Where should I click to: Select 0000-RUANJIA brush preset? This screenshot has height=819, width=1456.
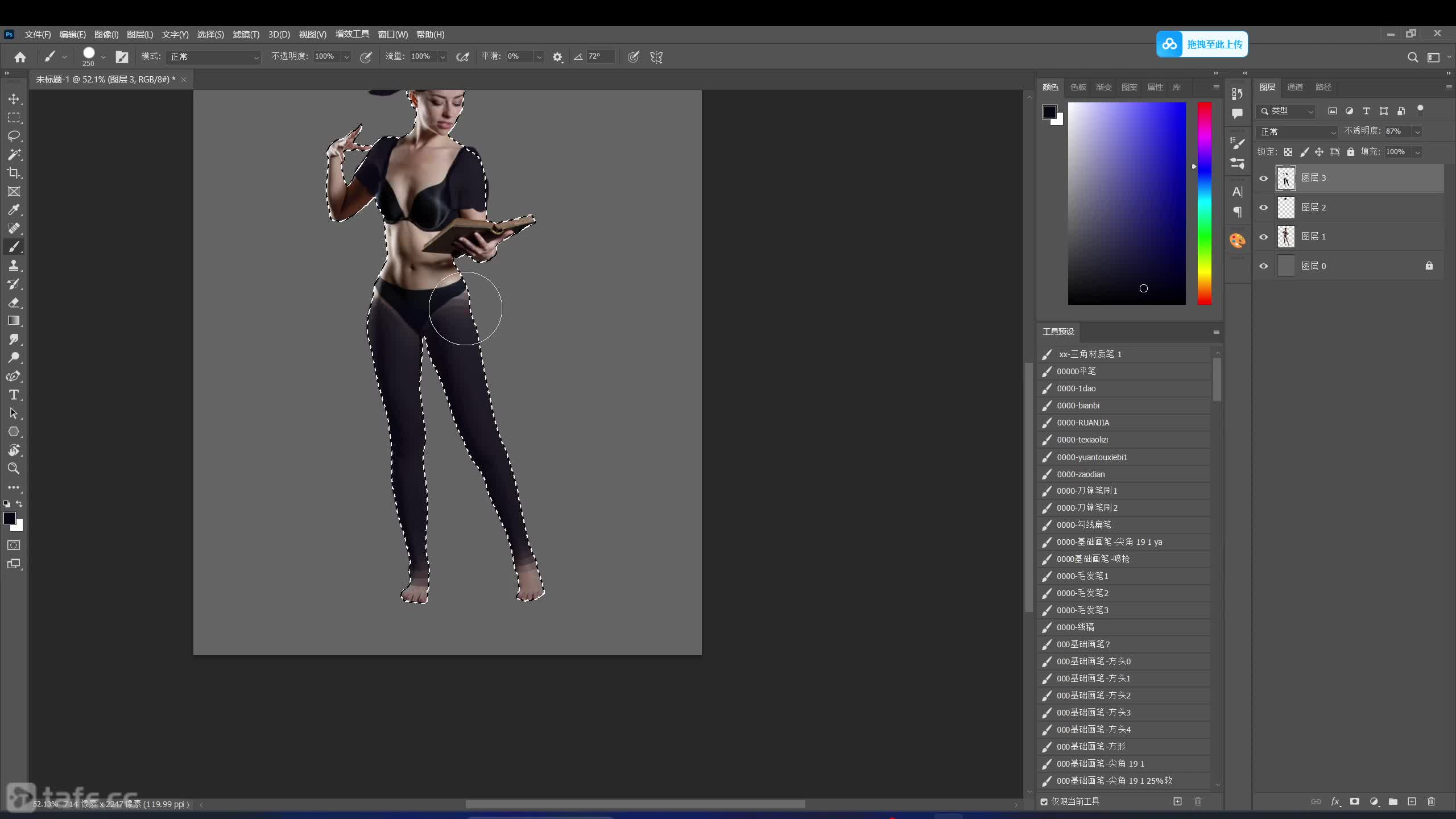1125,423
